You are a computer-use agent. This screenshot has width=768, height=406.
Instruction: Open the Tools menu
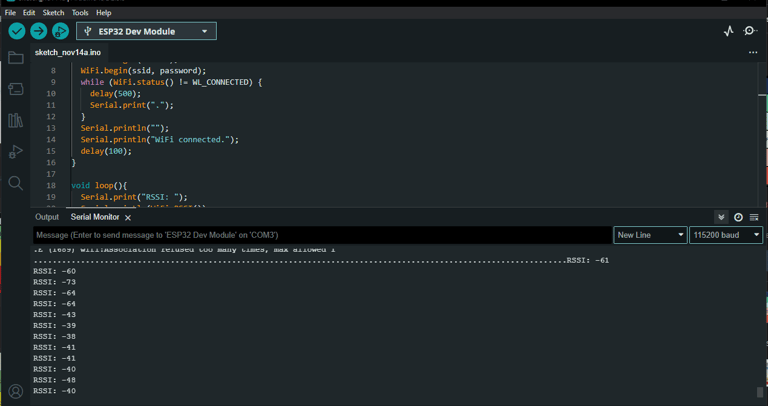tap(80, 13)
